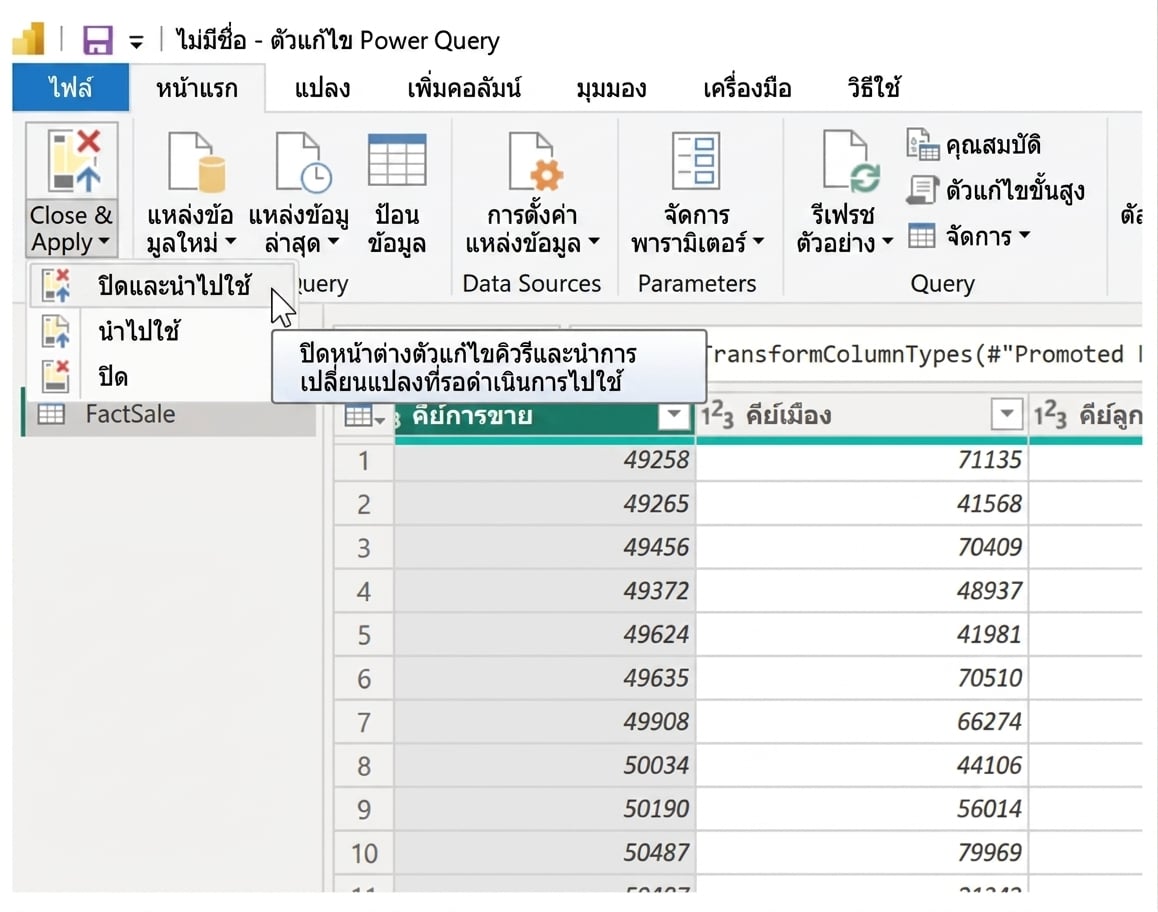Expand the รีเฟรชตัวอย่าง dropdown arrow
The image size is (1158, 912).
pos(888,241)
